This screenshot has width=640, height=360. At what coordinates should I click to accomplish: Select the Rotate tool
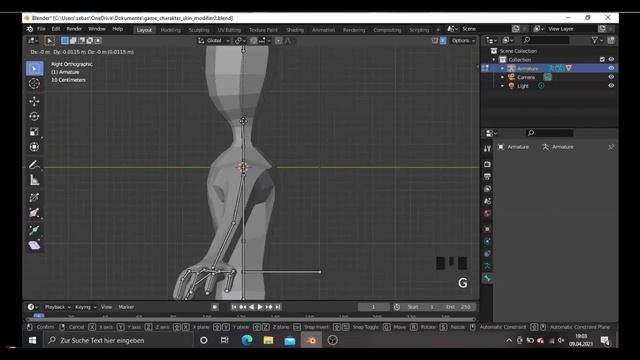[x=34, y=116]
